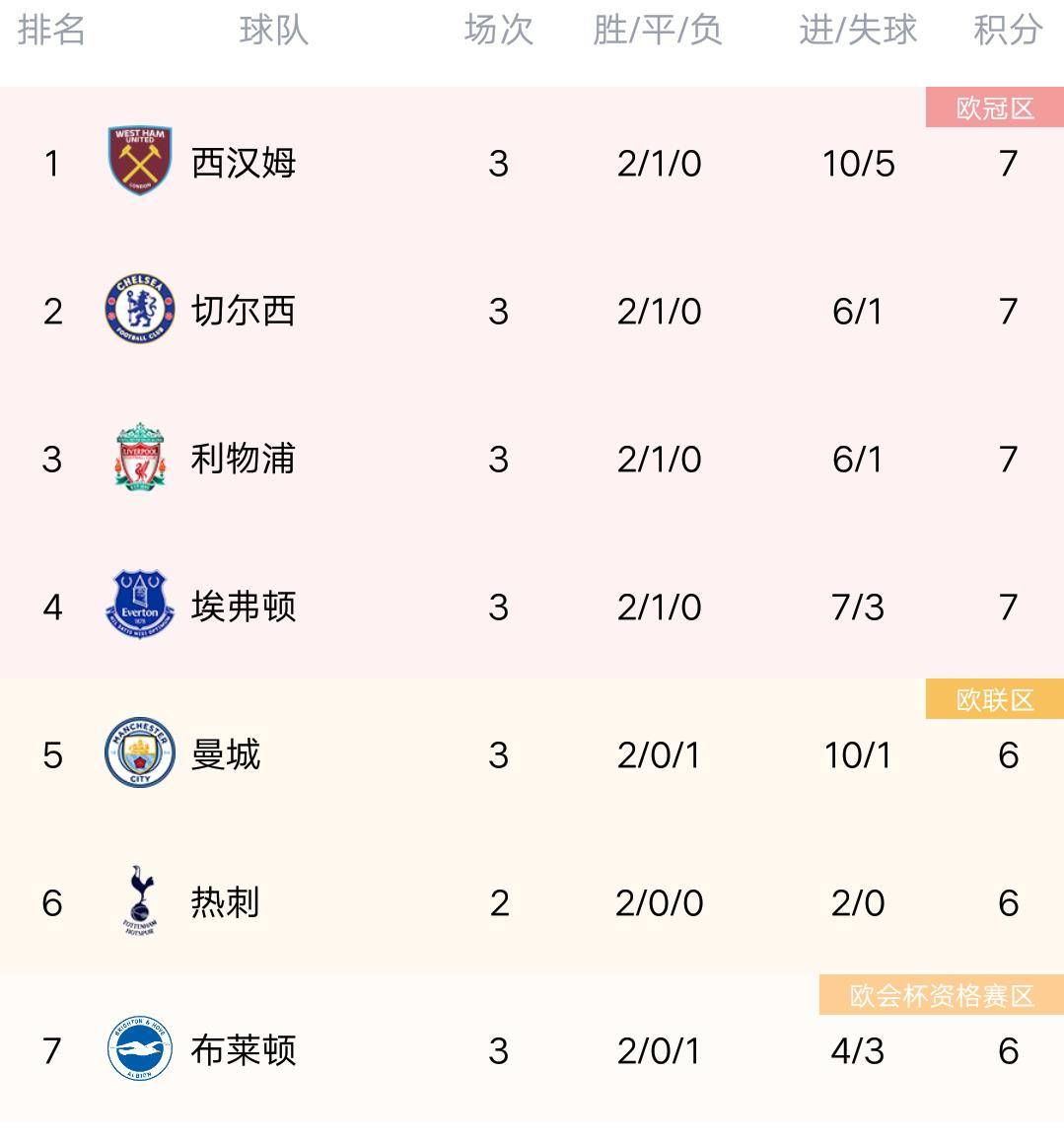This screenshot has width=1064, height=1143.
Task: Open team name 西汉姆
Action: click(244, 163)
